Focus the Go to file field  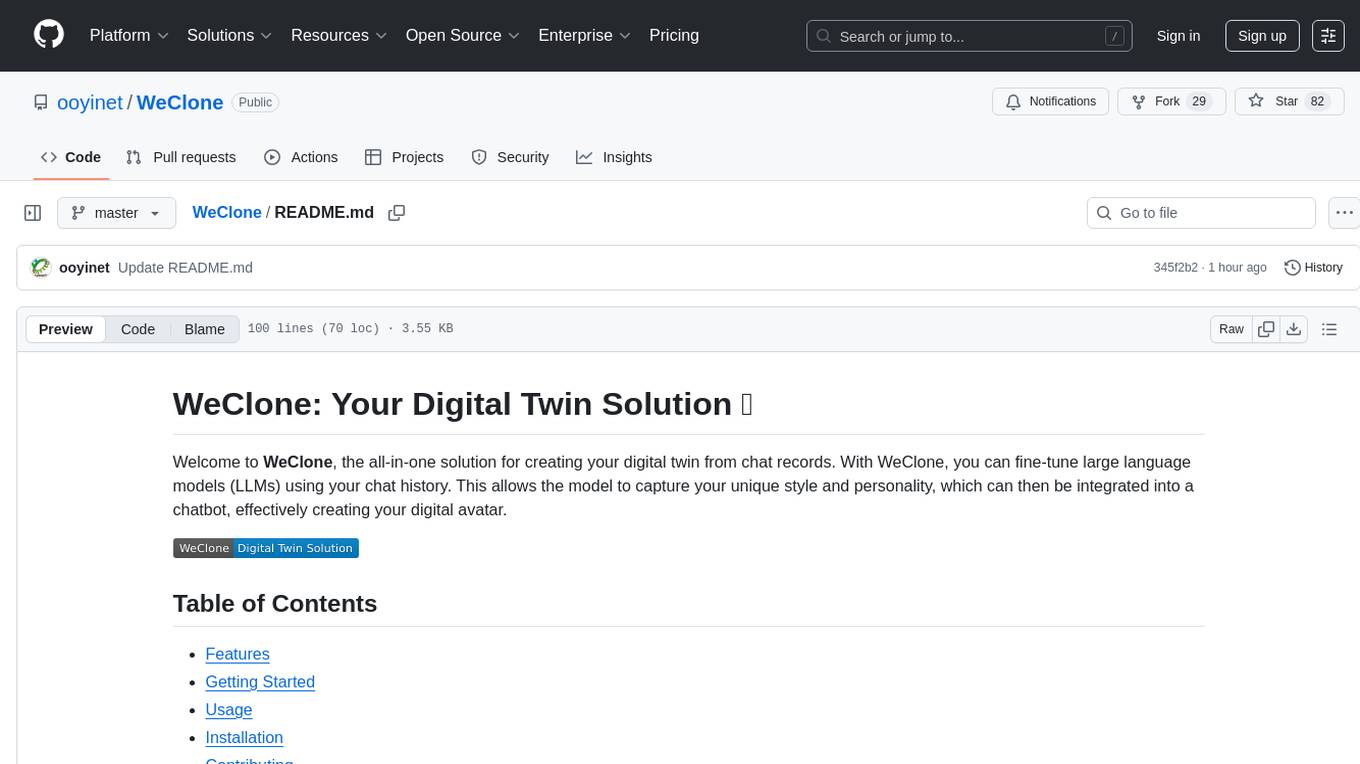tap(1201, 213)
